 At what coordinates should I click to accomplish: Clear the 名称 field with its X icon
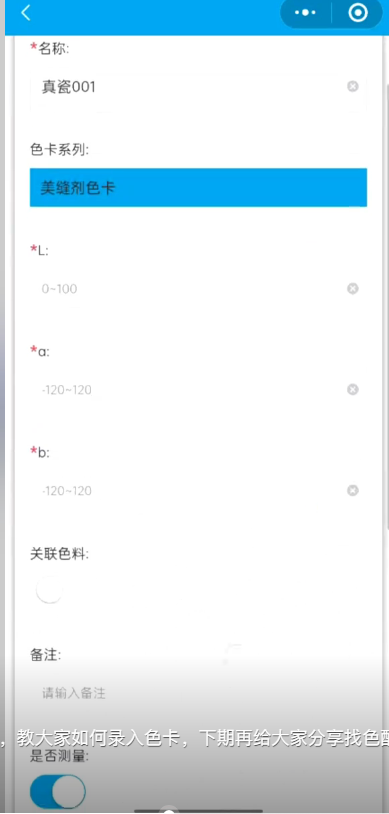click(353, 86)
